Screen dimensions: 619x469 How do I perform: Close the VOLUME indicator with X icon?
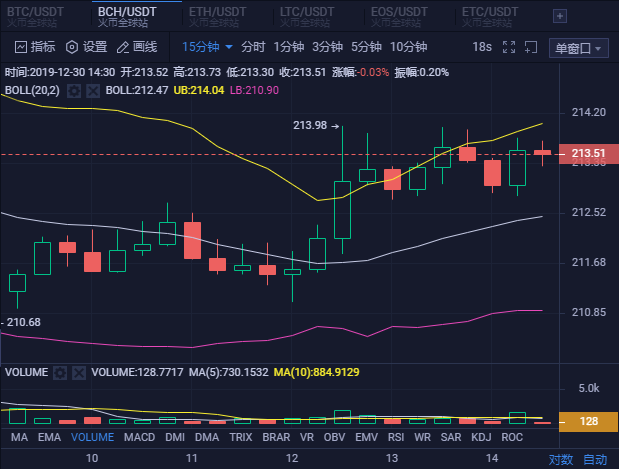tap(79, 373)
